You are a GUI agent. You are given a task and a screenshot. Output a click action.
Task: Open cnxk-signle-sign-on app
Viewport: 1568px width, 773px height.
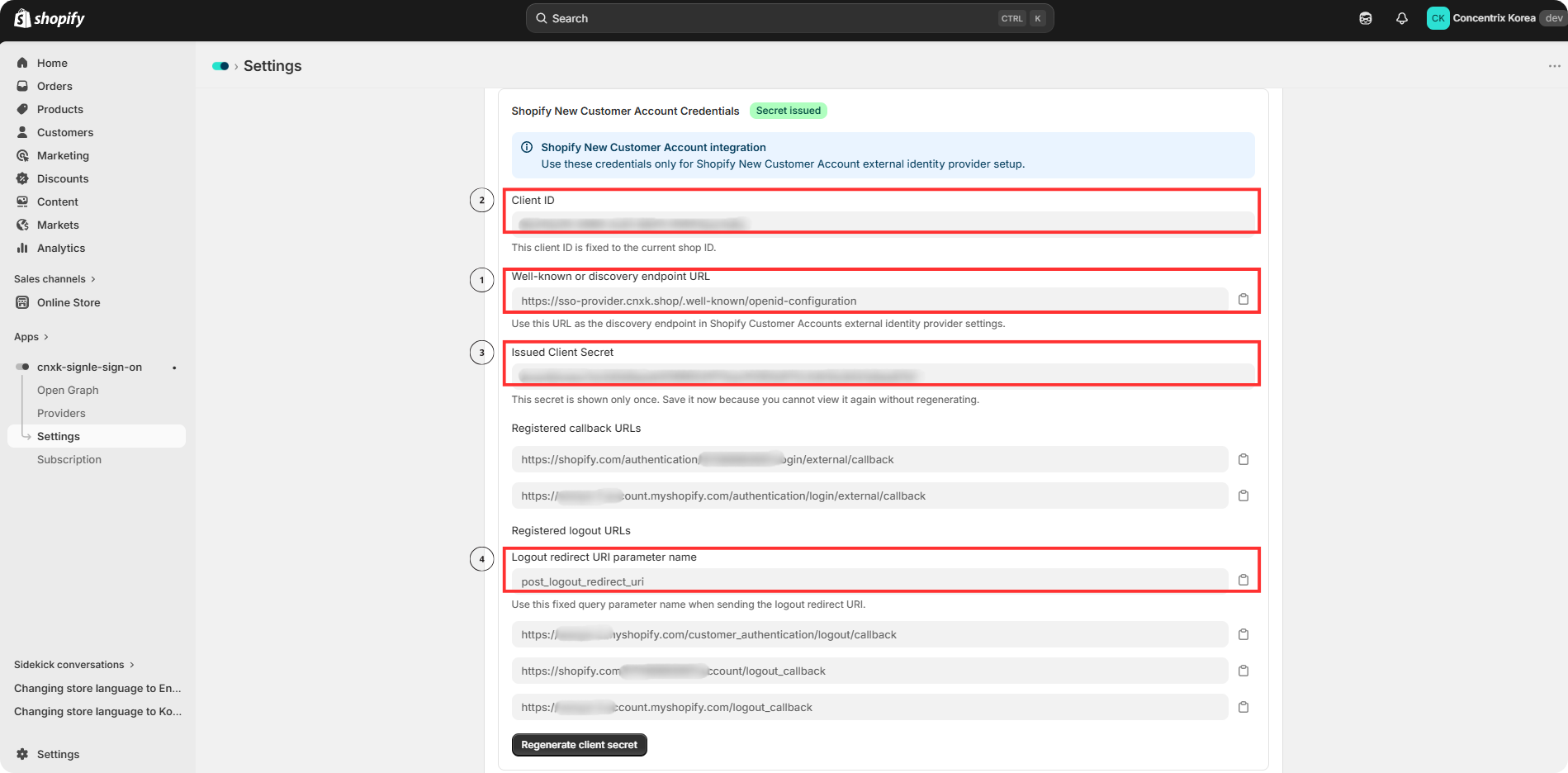click(x=89, y=367)
